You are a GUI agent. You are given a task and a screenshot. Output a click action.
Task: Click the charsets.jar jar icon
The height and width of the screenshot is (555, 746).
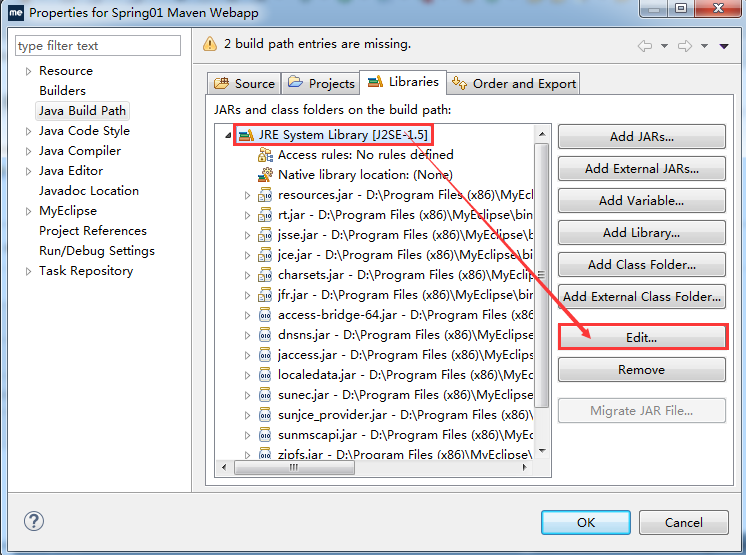[x=265, y=275]
